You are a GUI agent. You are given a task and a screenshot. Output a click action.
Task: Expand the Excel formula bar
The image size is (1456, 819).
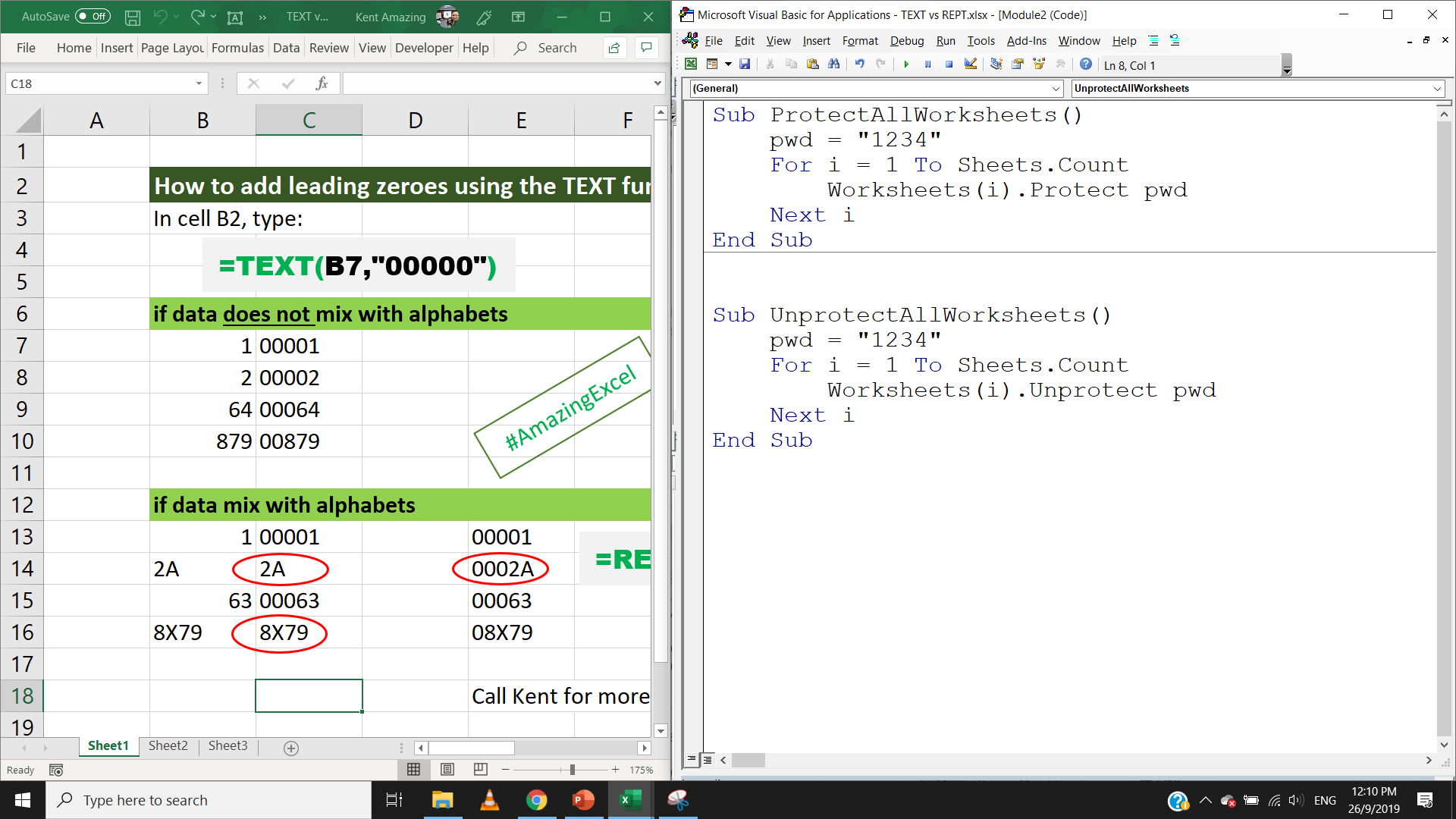[x=657, y=83]
